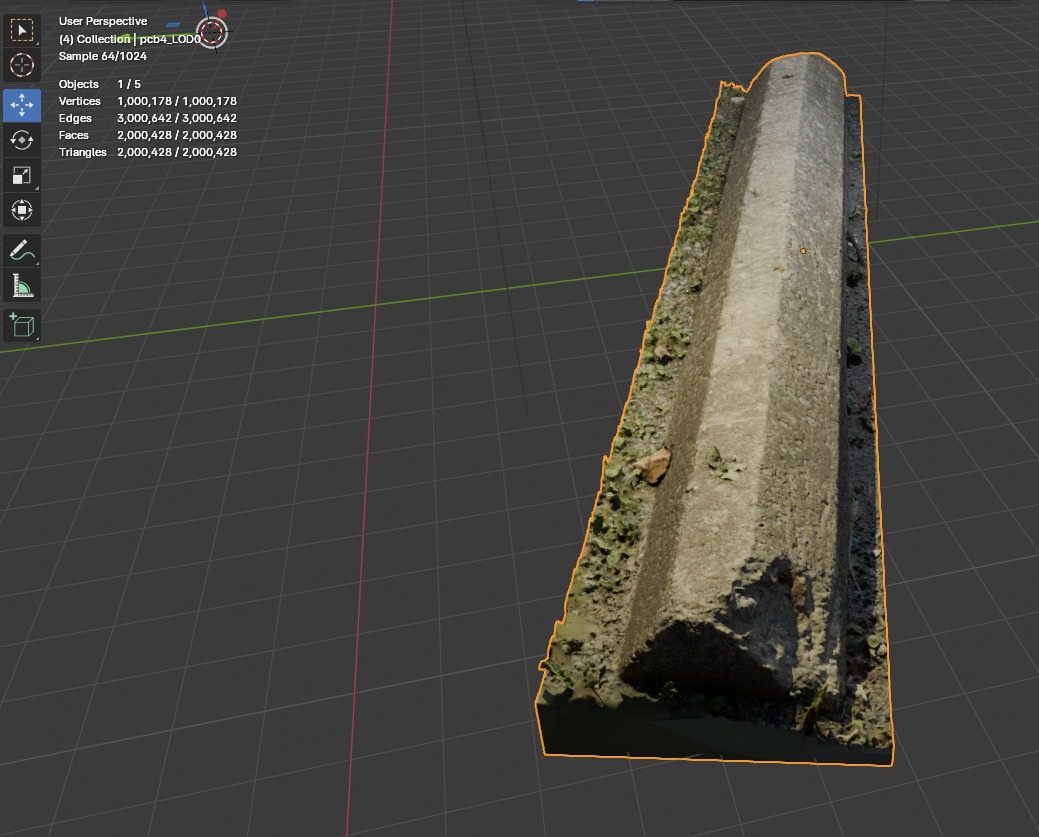Screen dimensions: 1039x837
Task: Open the Measure ruler tool
Action: point(22,286)
